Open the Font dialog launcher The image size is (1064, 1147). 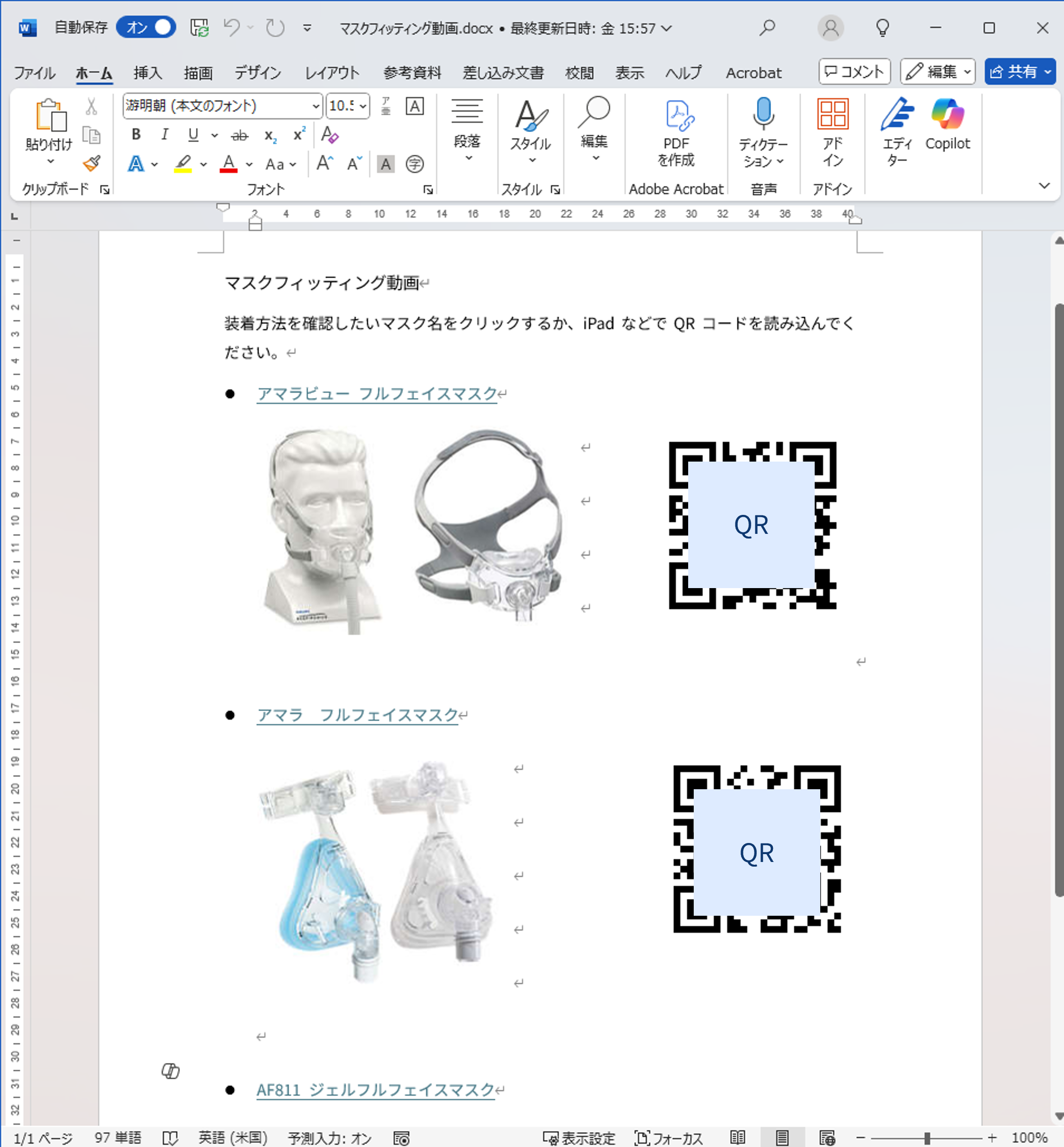tap(428, 189)
